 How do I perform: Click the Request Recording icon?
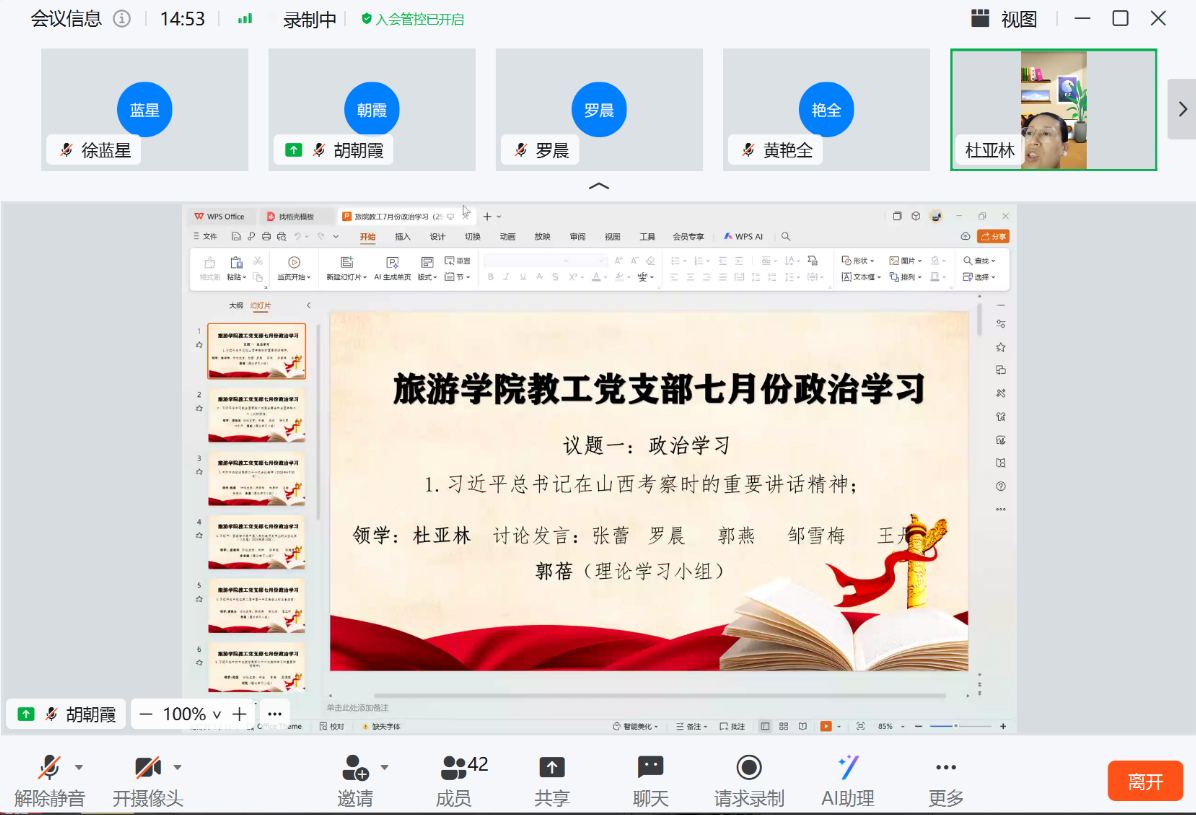pyautogui.click(x=748, y=768)
